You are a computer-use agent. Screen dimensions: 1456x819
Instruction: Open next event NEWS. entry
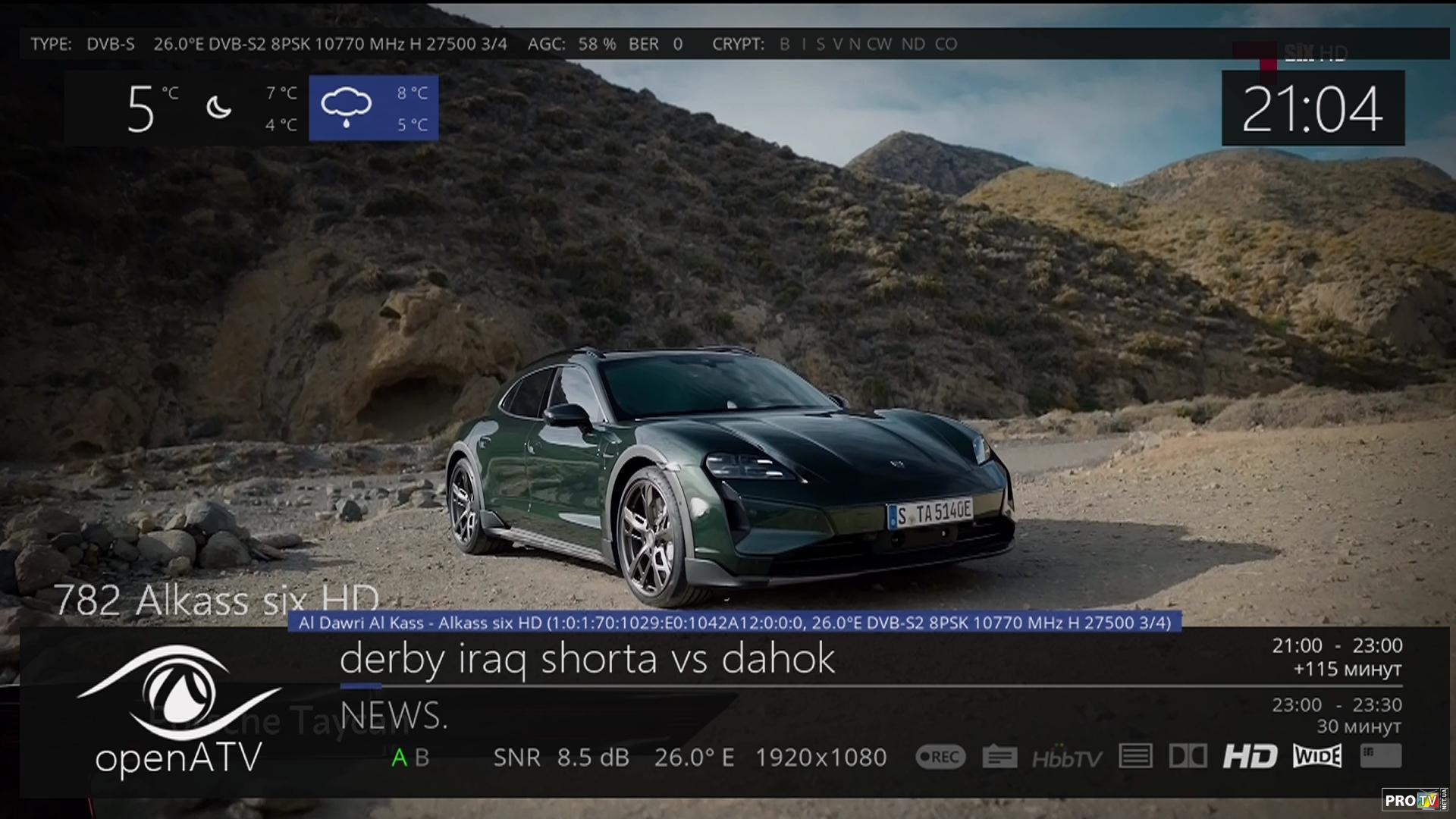click(394, 716)
